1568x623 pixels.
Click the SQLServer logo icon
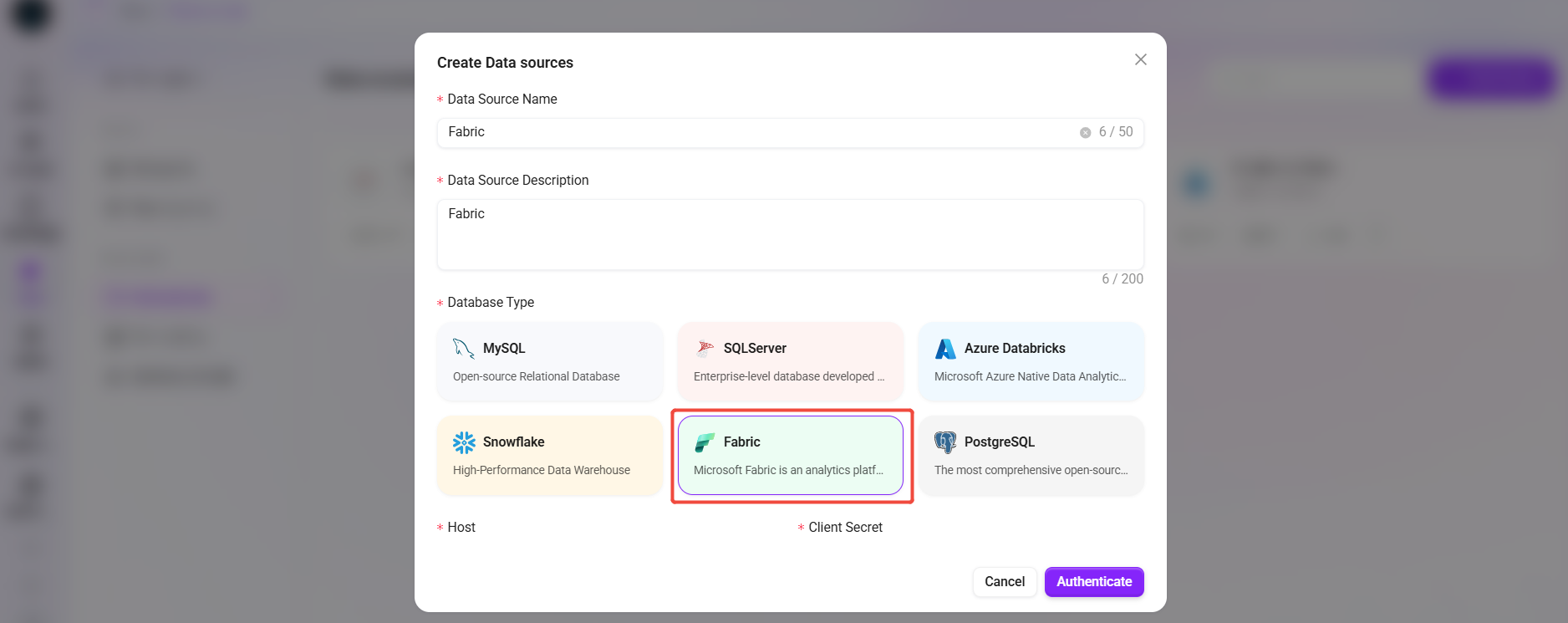point(705,348)
